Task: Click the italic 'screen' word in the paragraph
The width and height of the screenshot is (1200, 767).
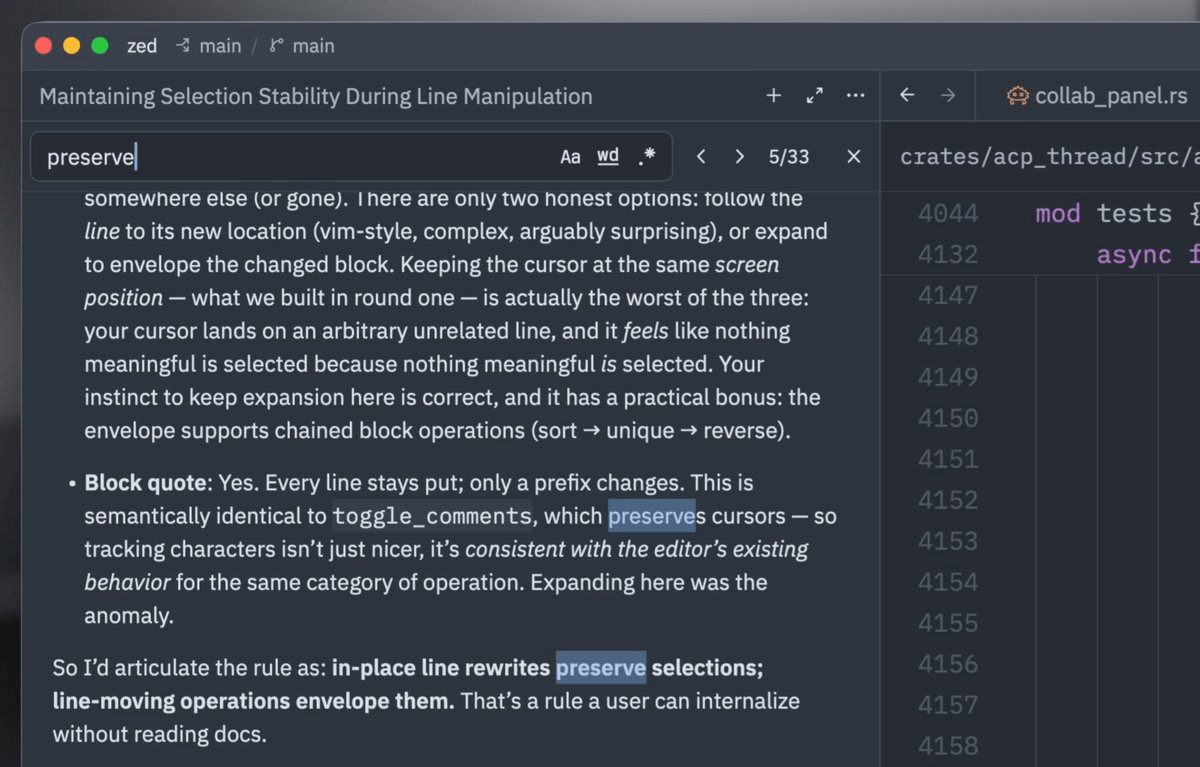Action: coord(747,265)
